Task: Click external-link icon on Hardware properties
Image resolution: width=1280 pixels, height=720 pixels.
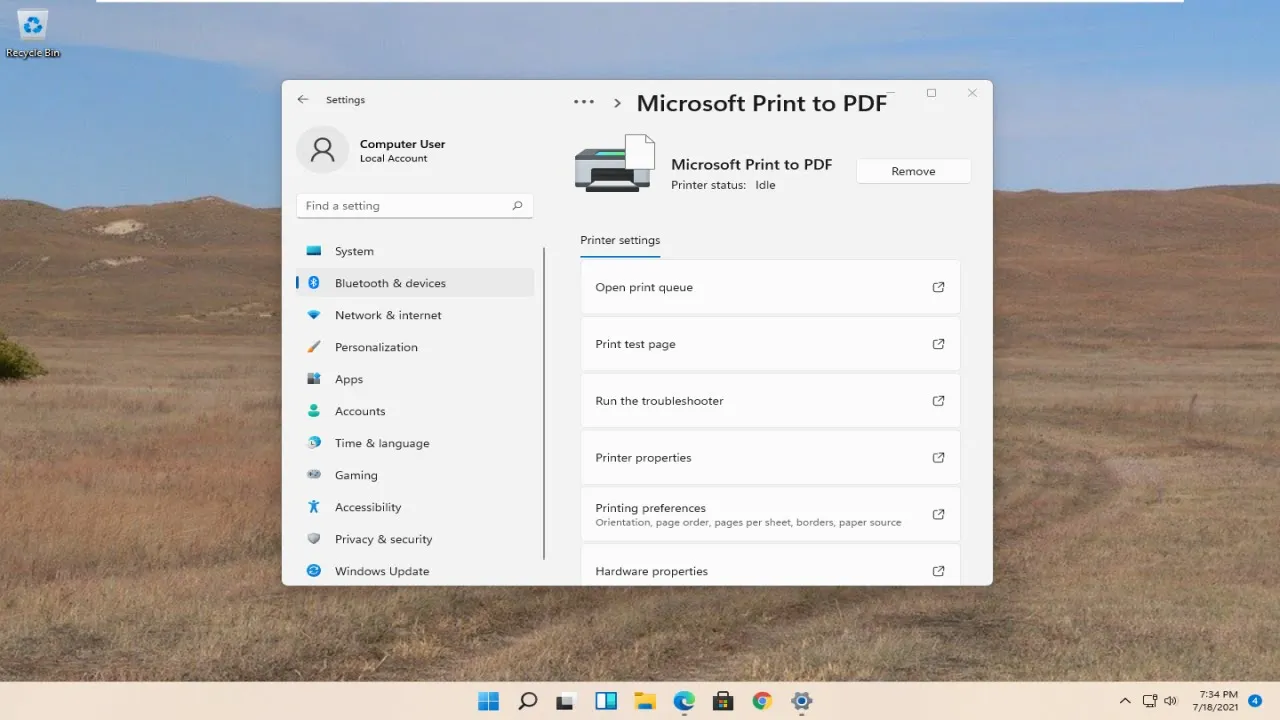Action: [x=938, y=571]
